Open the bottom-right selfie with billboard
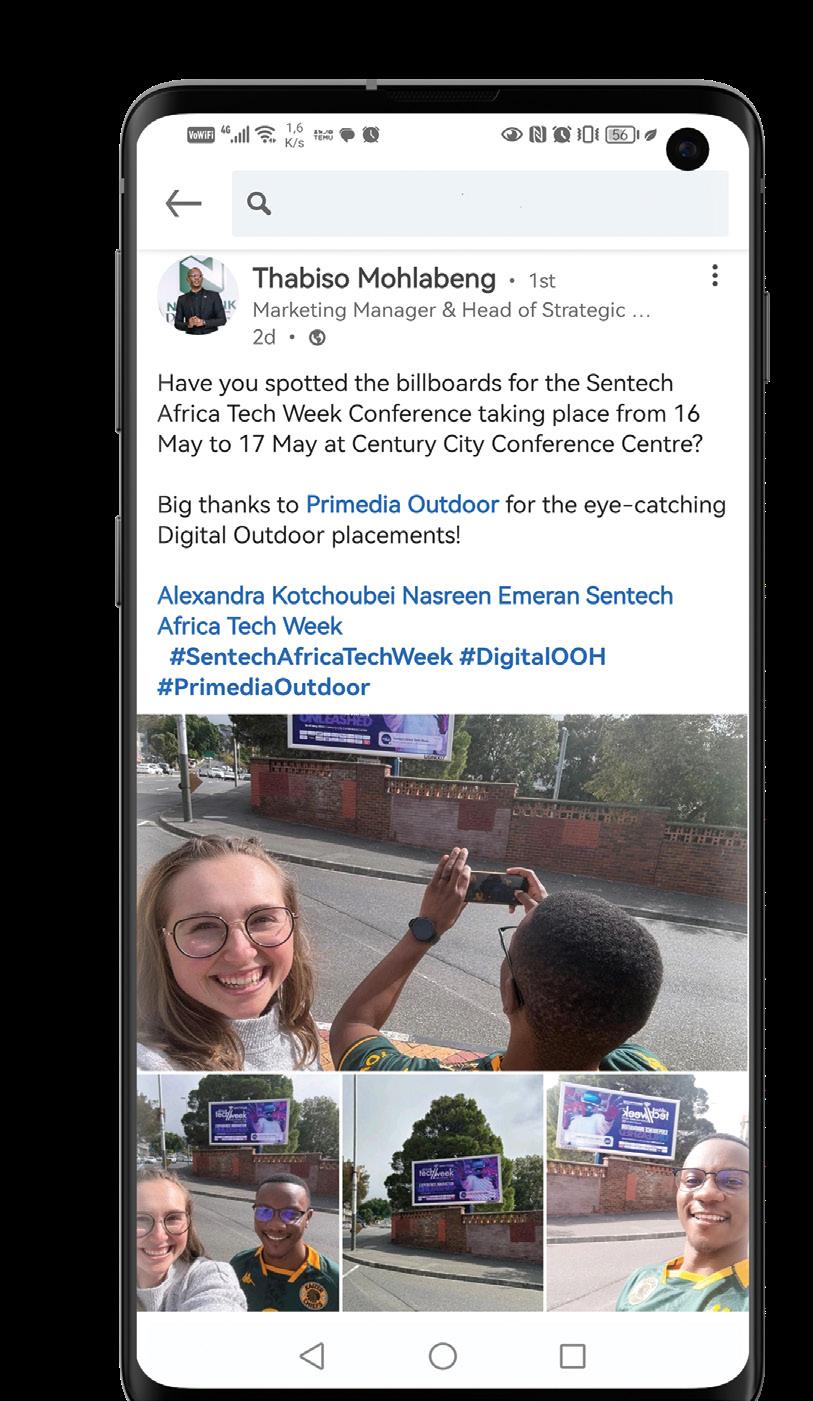This screenshot has height=1401, width=813. click(x=647, y=1192)
